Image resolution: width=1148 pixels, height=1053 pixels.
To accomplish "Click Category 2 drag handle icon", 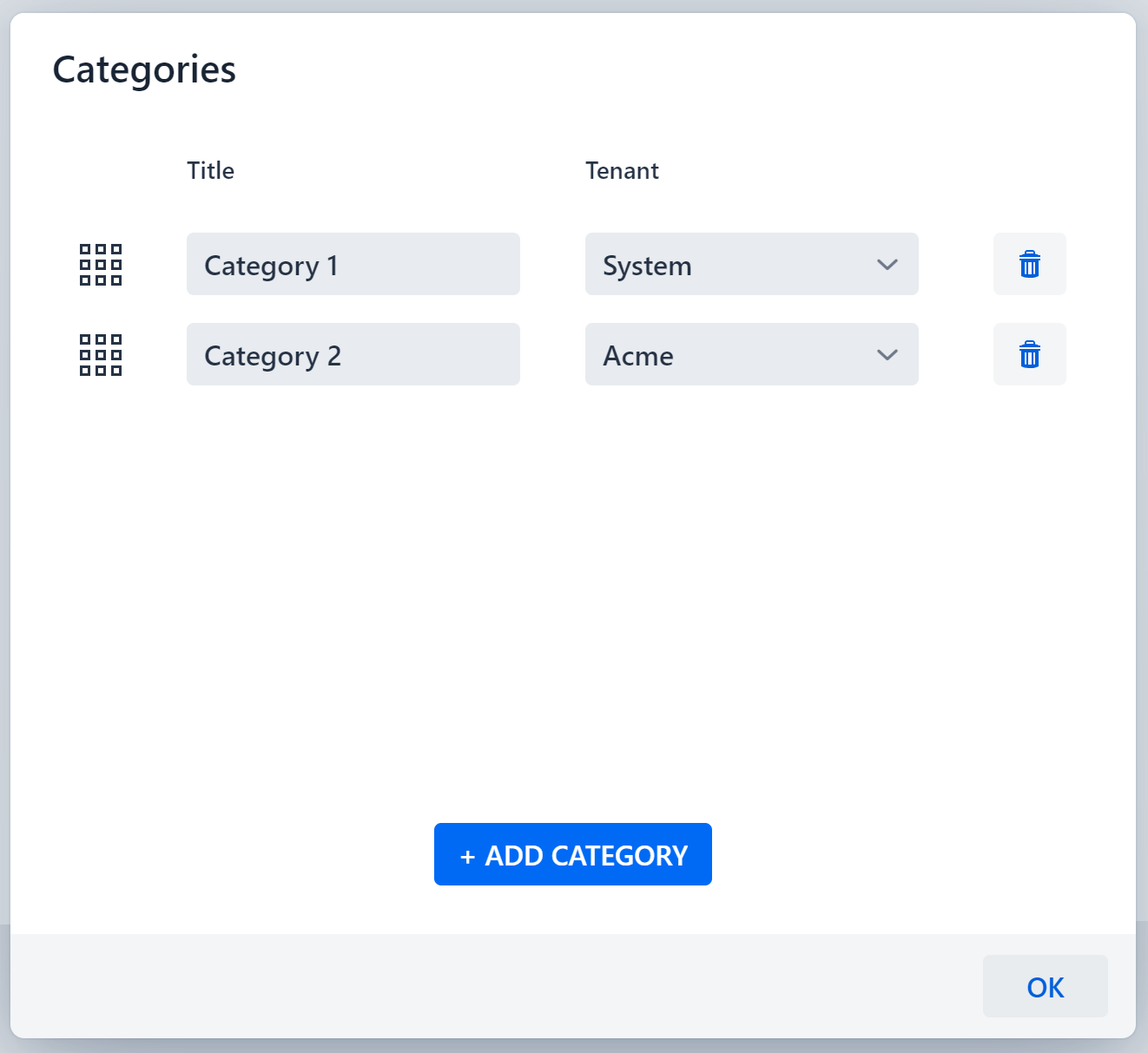I will pos(100,354).
